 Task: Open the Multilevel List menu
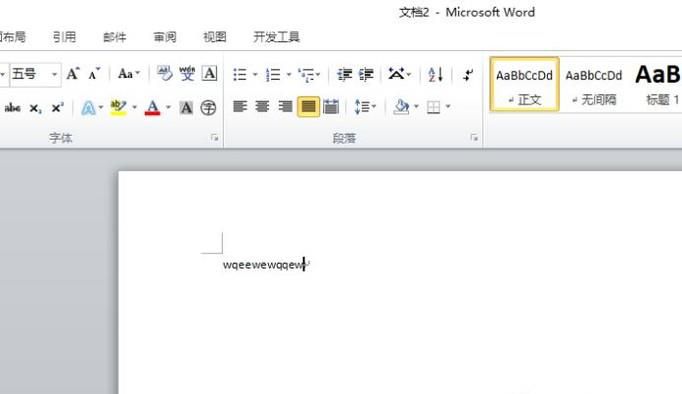[x=309, y=75]
